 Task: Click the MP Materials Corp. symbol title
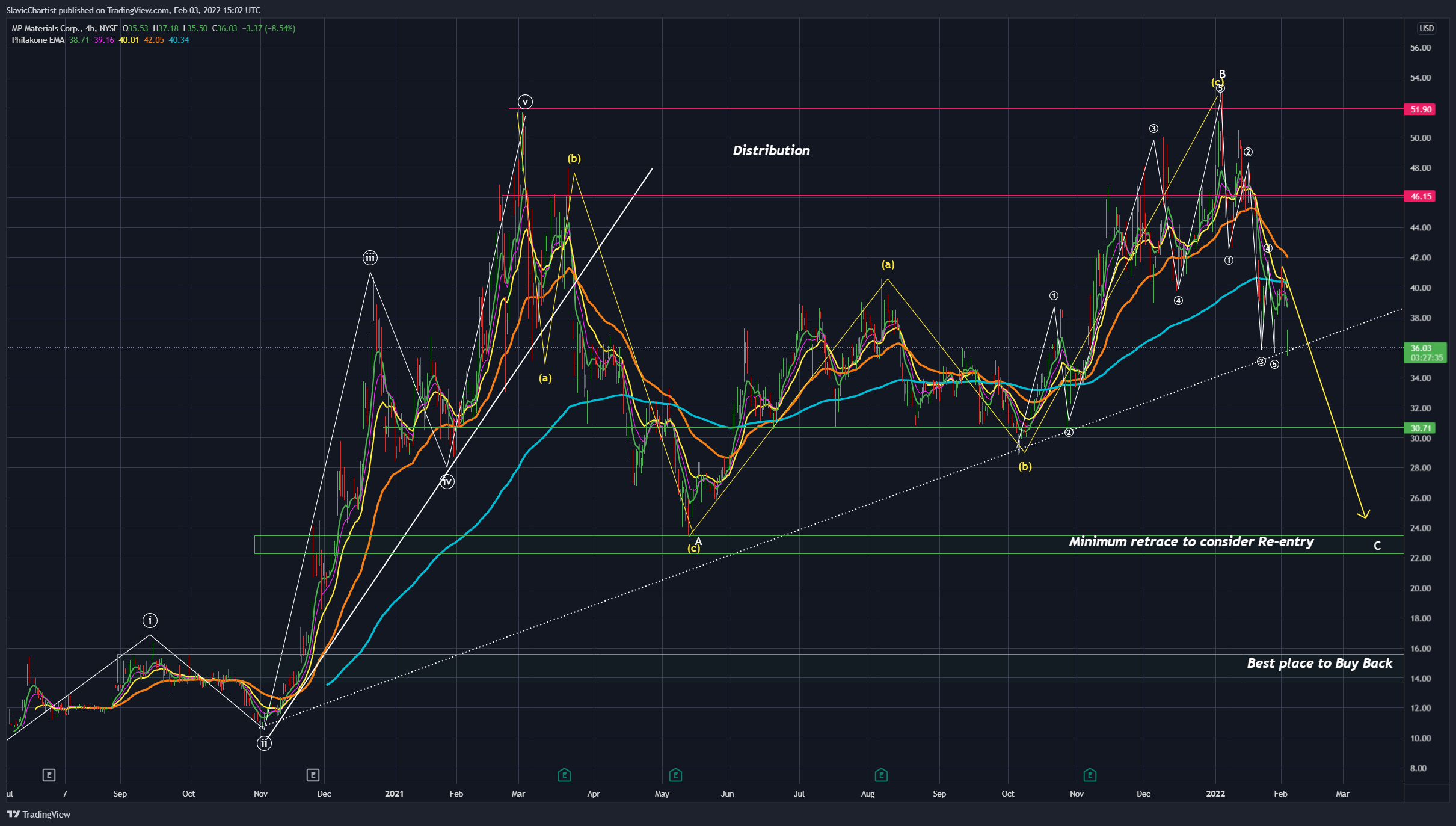point(46,28)
